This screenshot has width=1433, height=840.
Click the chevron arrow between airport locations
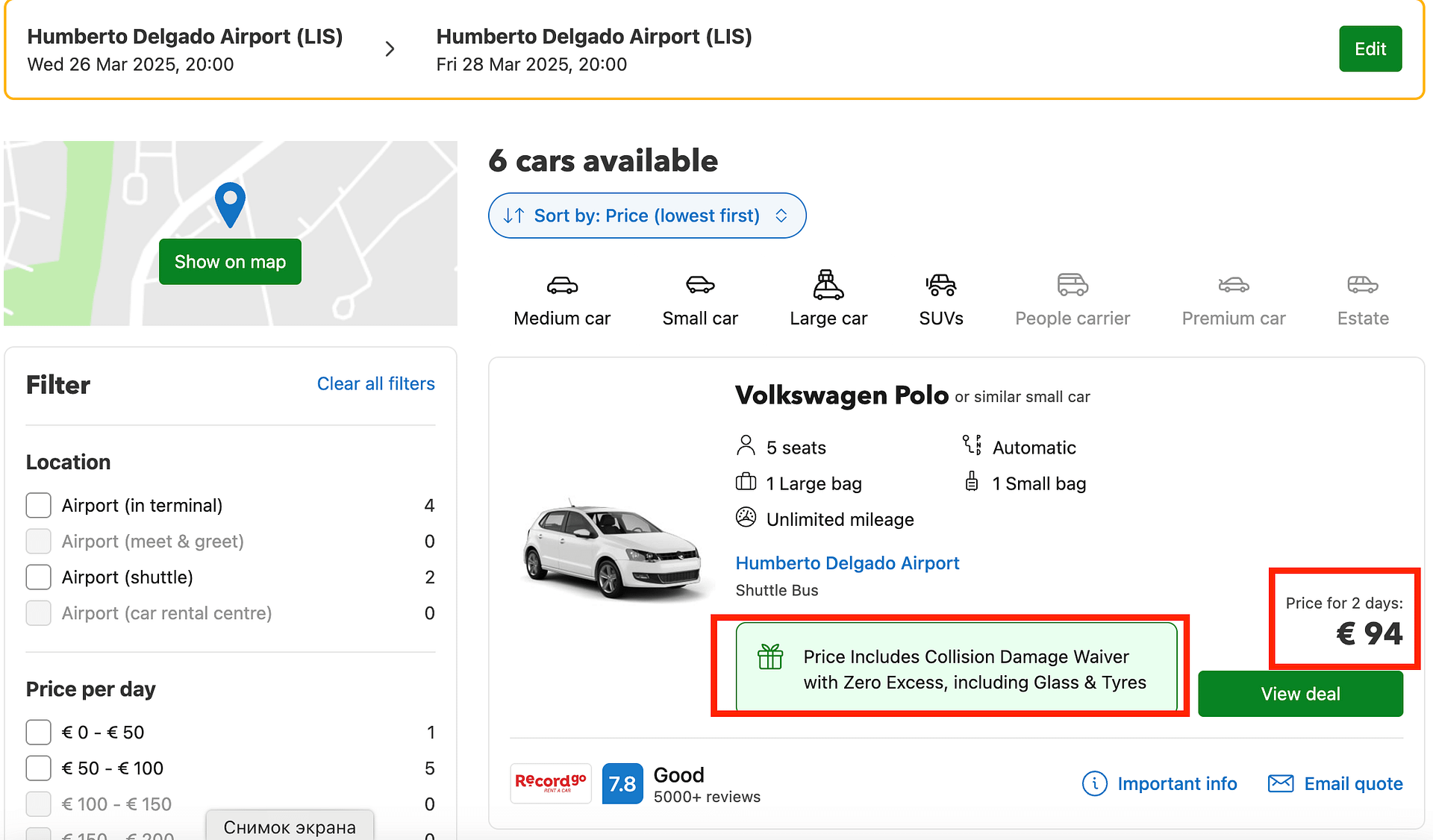390,49
